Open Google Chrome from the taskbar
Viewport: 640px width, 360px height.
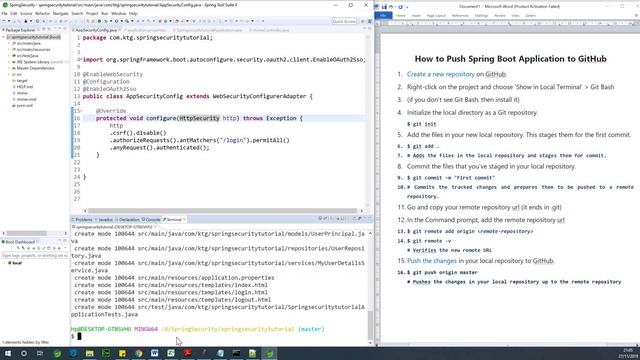[139, 353]
